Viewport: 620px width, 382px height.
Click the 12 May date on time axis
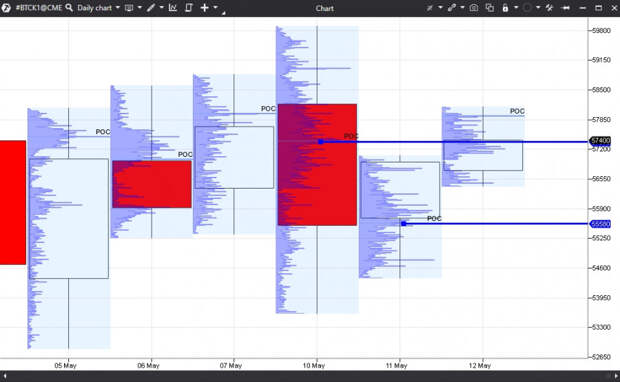click(x=480, y=365)
